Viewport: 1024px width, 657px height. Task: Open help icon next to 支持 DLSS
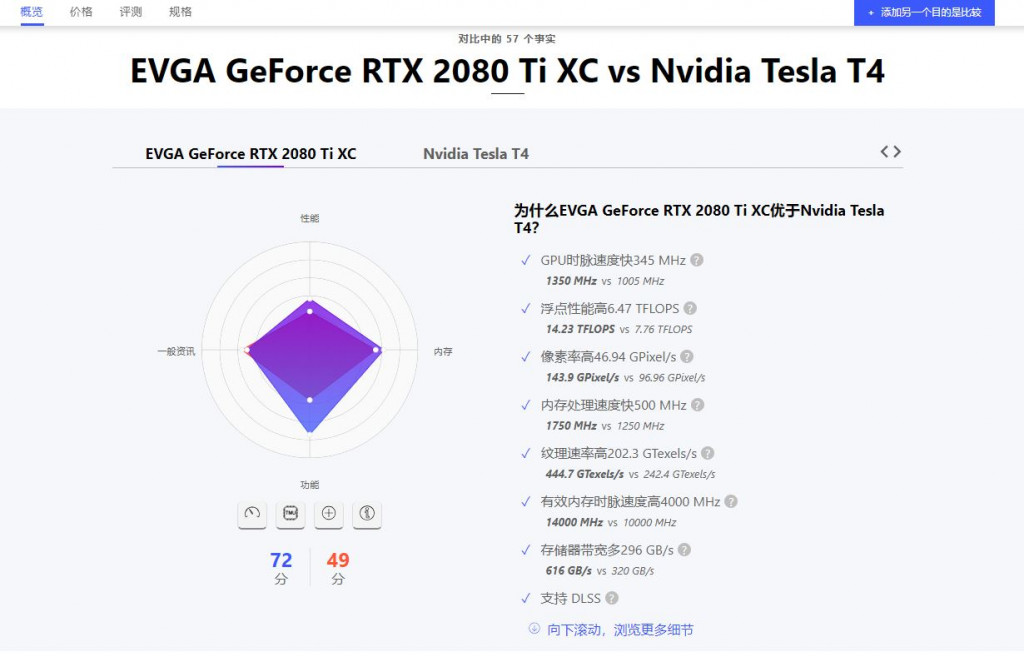612,598
